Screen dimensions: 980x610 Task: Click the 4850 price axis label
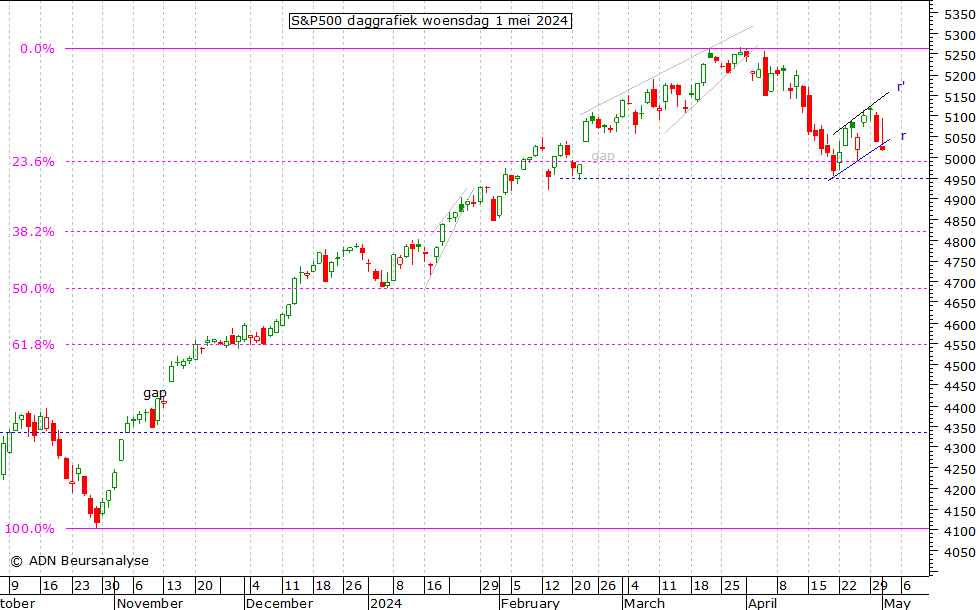[959, 221]
